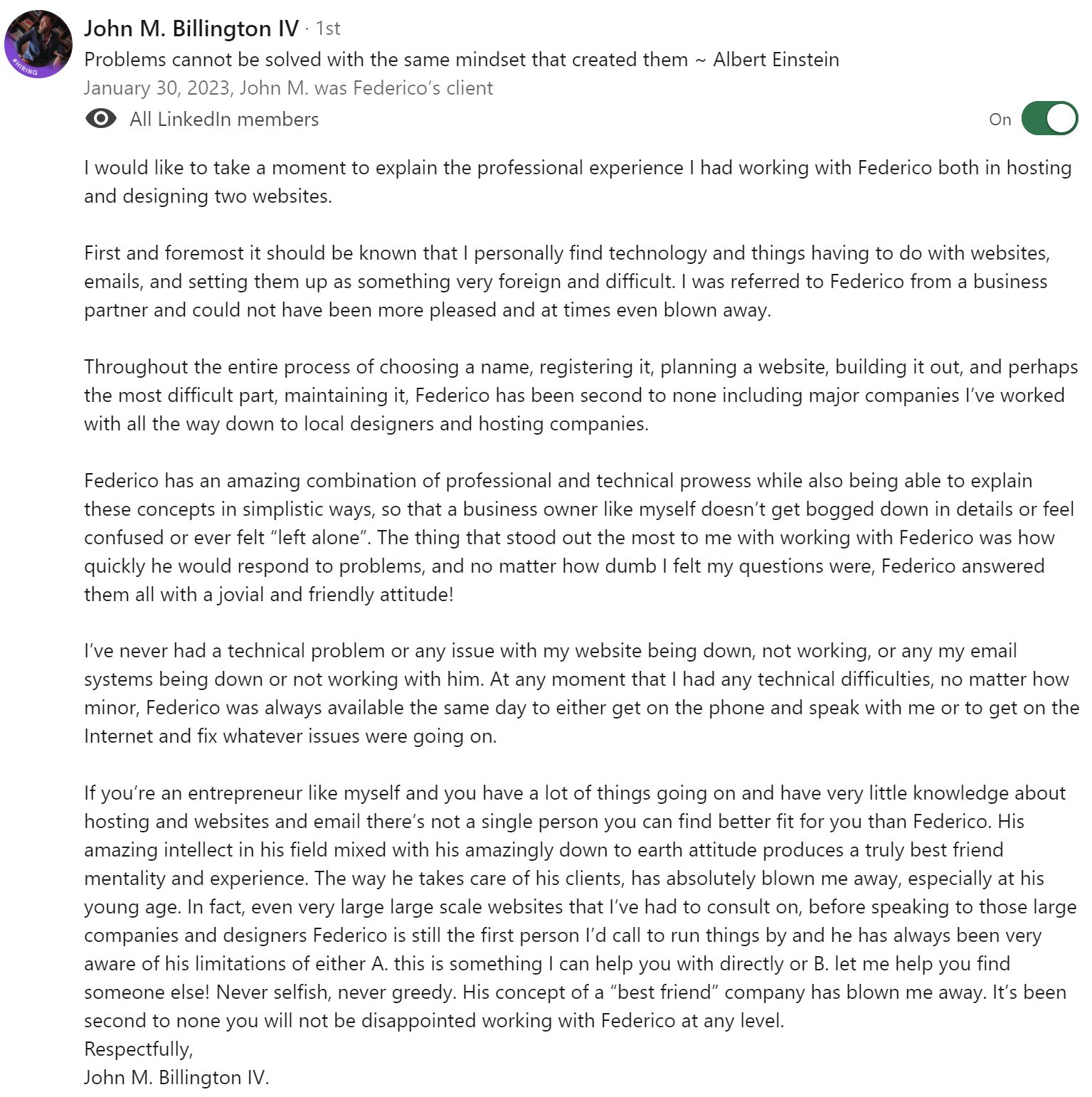Click the paragraph starting "Federico has an amazing"
The height and width of the screenshot is (1097, 1092).
[x=576, y=538]
